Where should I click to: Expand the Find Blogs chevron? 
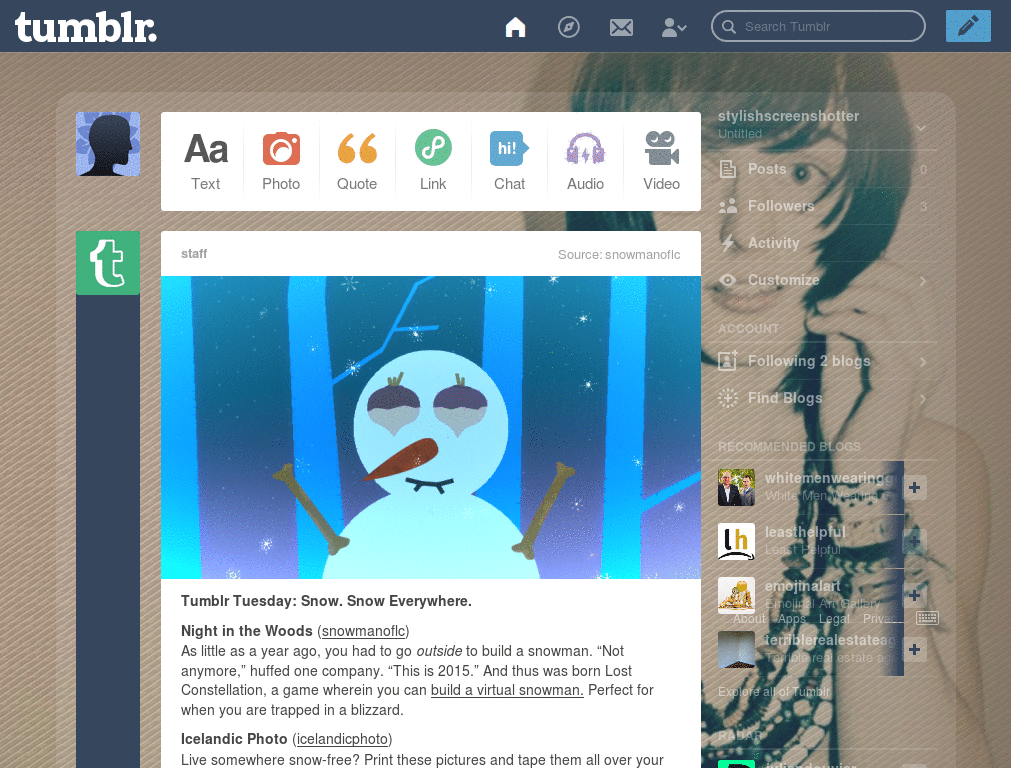[x=923, y=399]
